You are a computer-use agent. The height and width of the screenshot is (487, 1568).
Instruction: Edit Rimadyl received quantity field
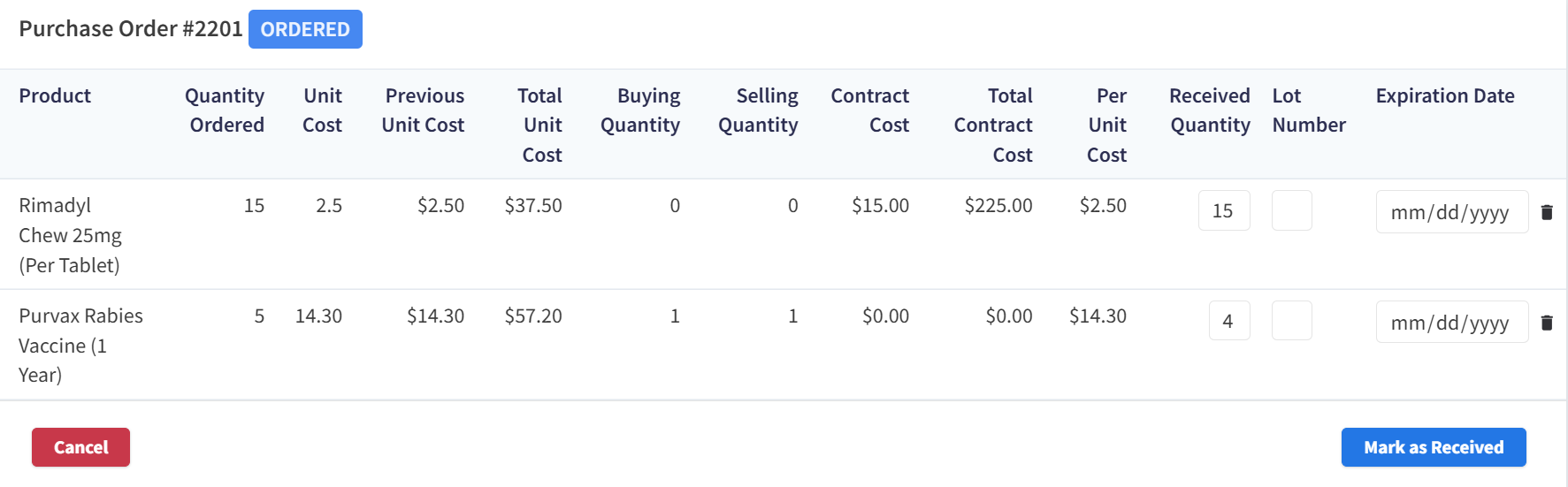(1223, 211)
